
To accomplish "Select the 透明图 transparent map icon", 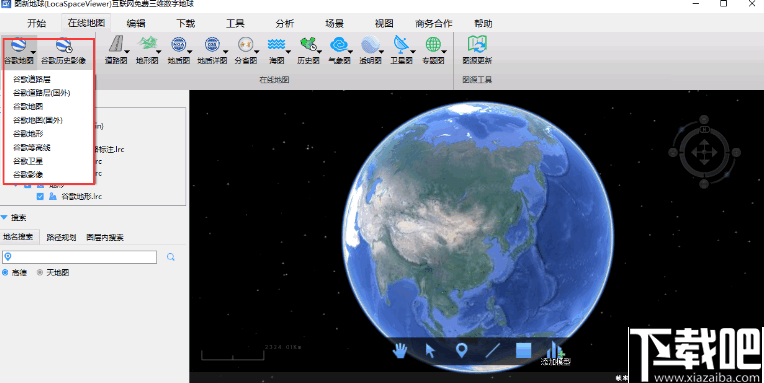I will (370, 44).
